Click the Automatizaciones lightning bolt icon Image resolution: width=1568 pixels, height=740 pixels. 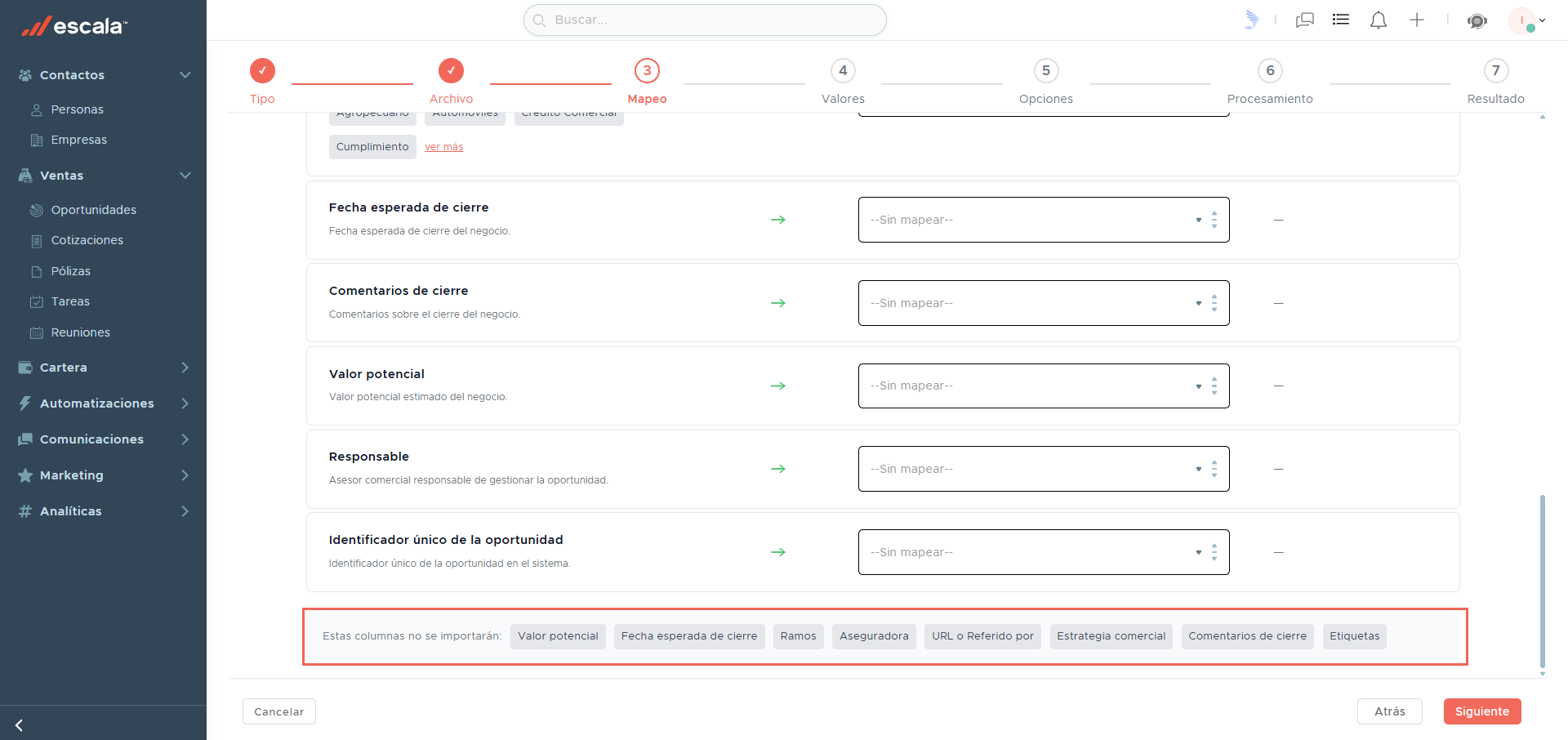(25, 403)
